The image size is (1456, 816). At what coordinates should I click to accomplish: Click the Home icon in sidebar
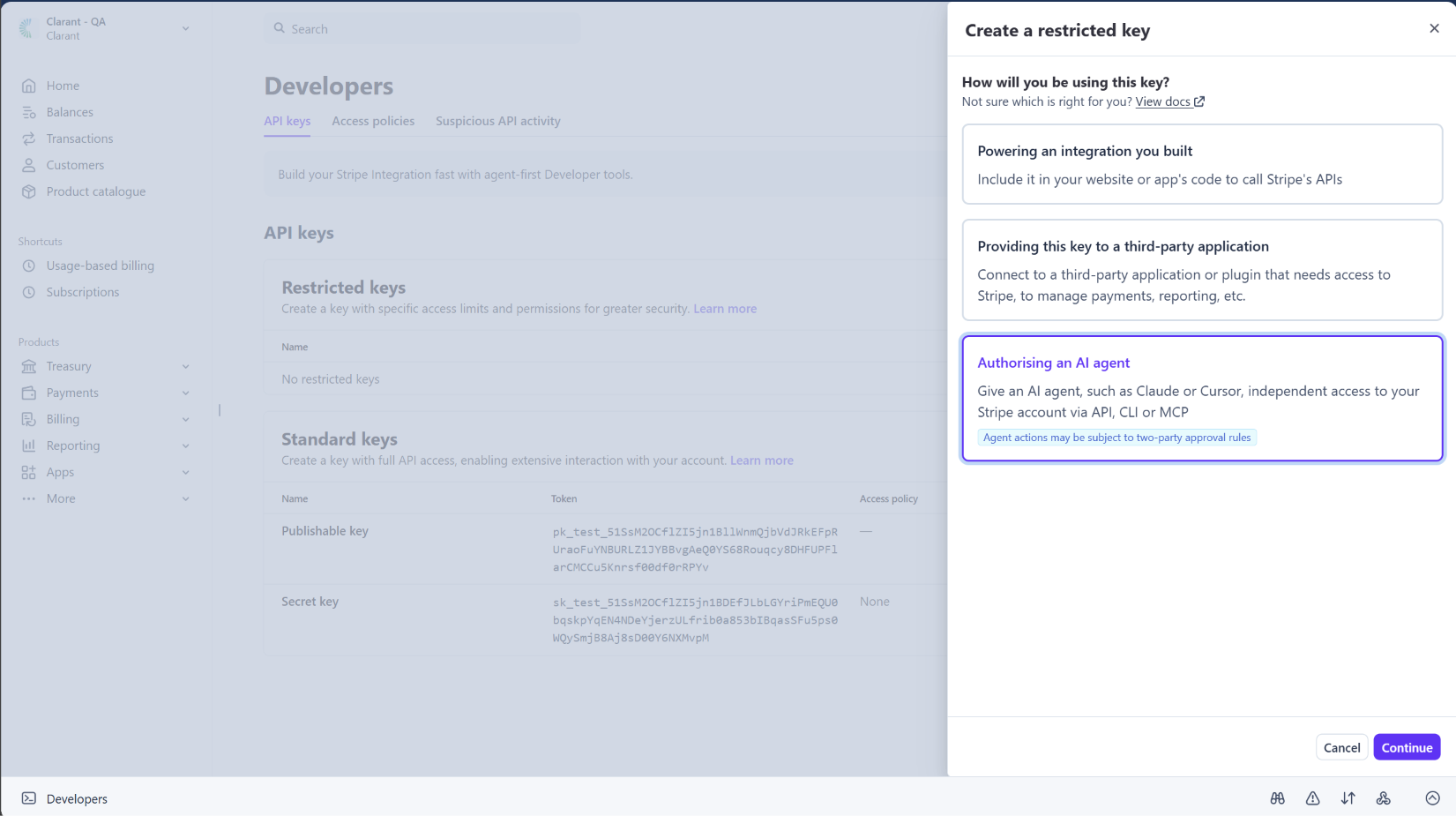[x=29, y=86]
